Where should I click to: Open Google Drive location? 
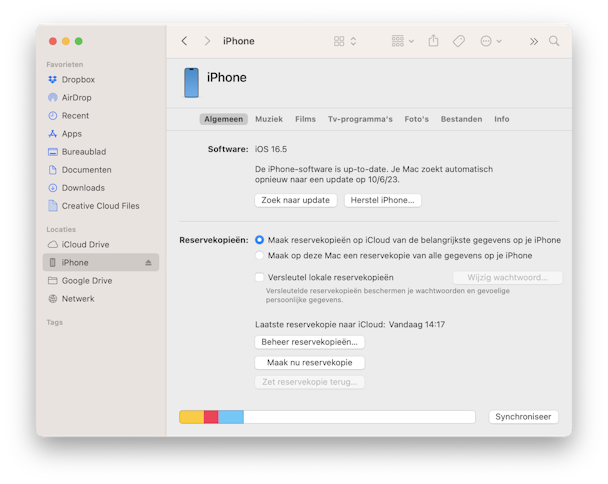point(80,281)
